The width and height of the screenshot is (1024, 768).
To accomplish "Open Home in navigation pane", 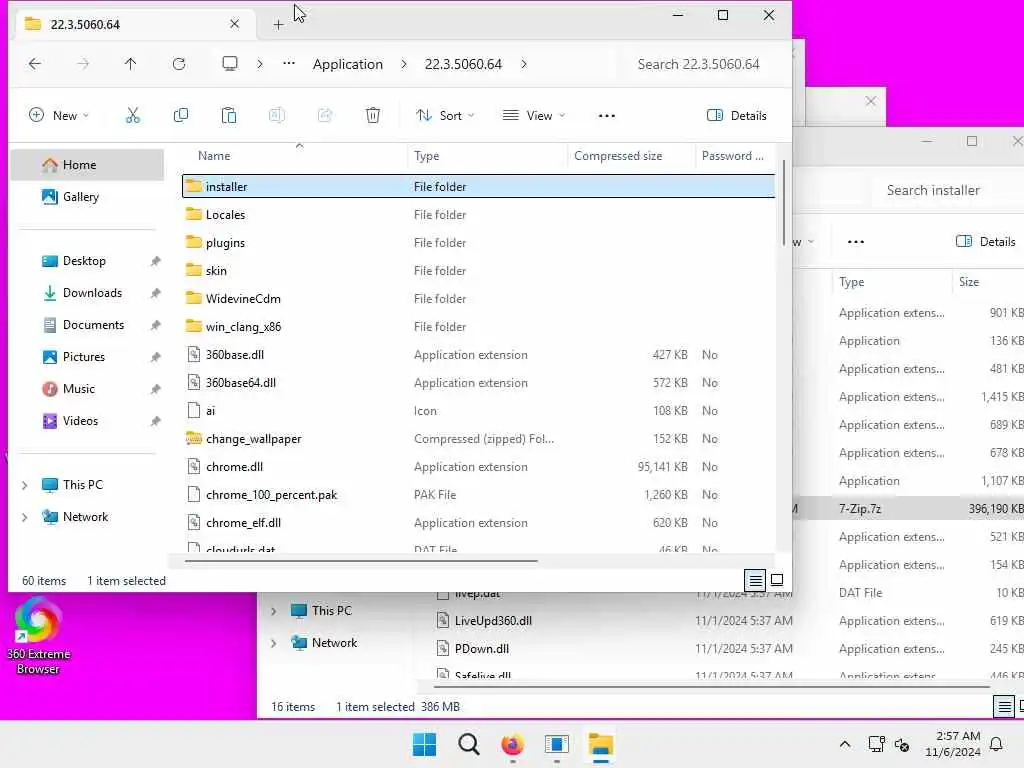I will point(87,165).
